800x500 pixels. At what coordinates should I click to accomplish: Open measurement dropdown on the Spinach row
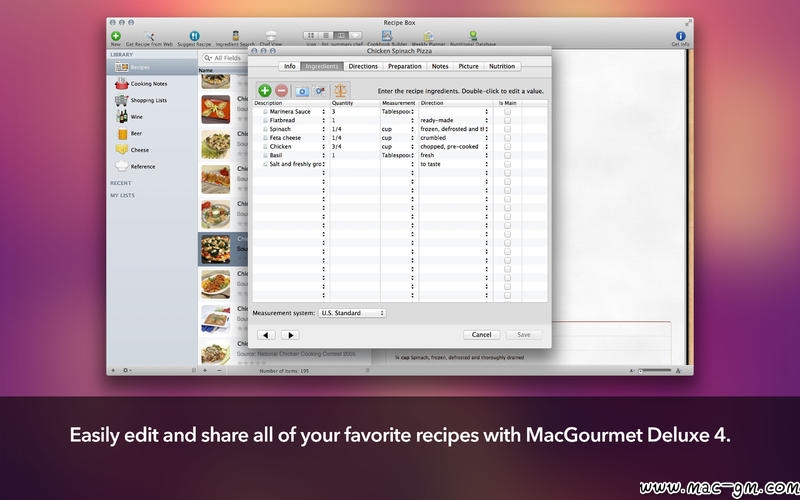413,129
